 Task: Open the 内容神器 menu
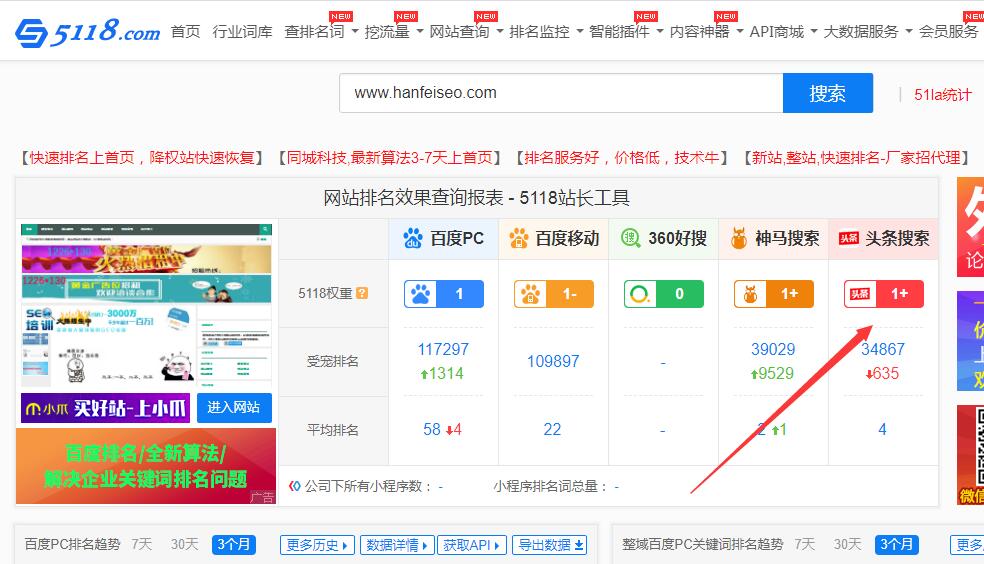[700, 31]
